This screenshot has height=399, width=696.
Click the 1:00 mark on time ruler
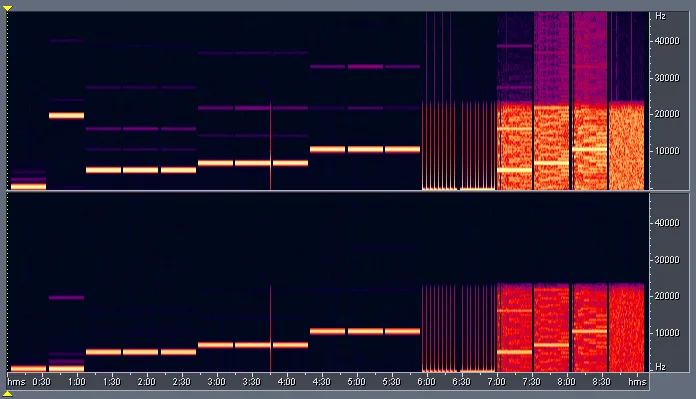click(76, 382)
